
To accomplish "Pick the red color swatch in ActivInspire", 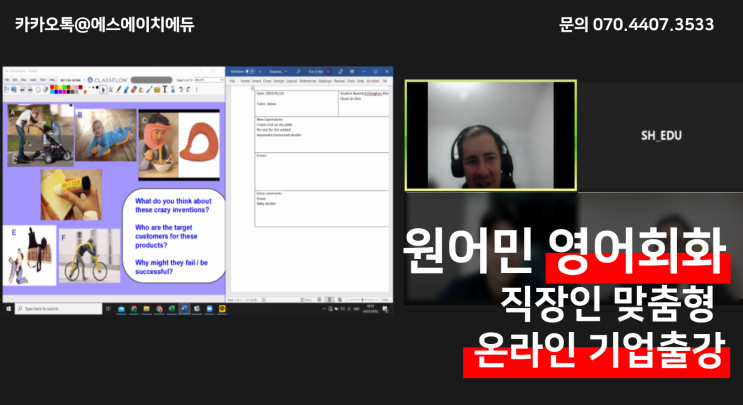I will pos(52,87).
